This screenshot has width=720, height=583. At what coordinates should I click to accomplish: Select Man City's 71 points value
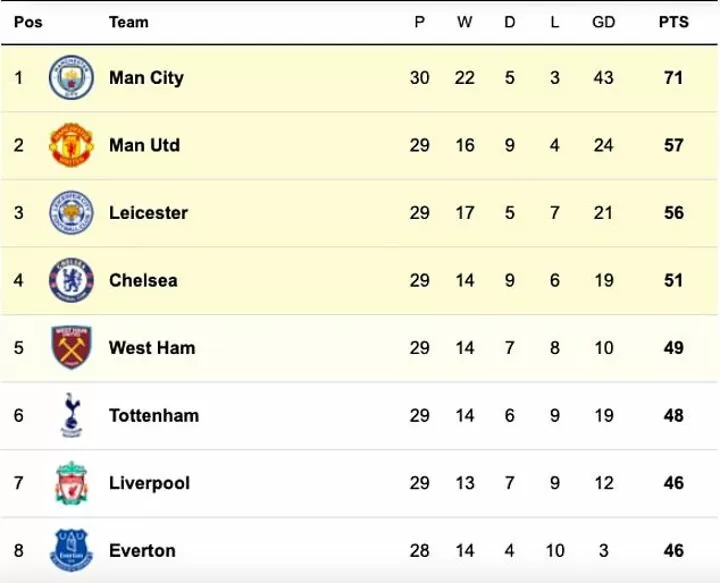674,78
